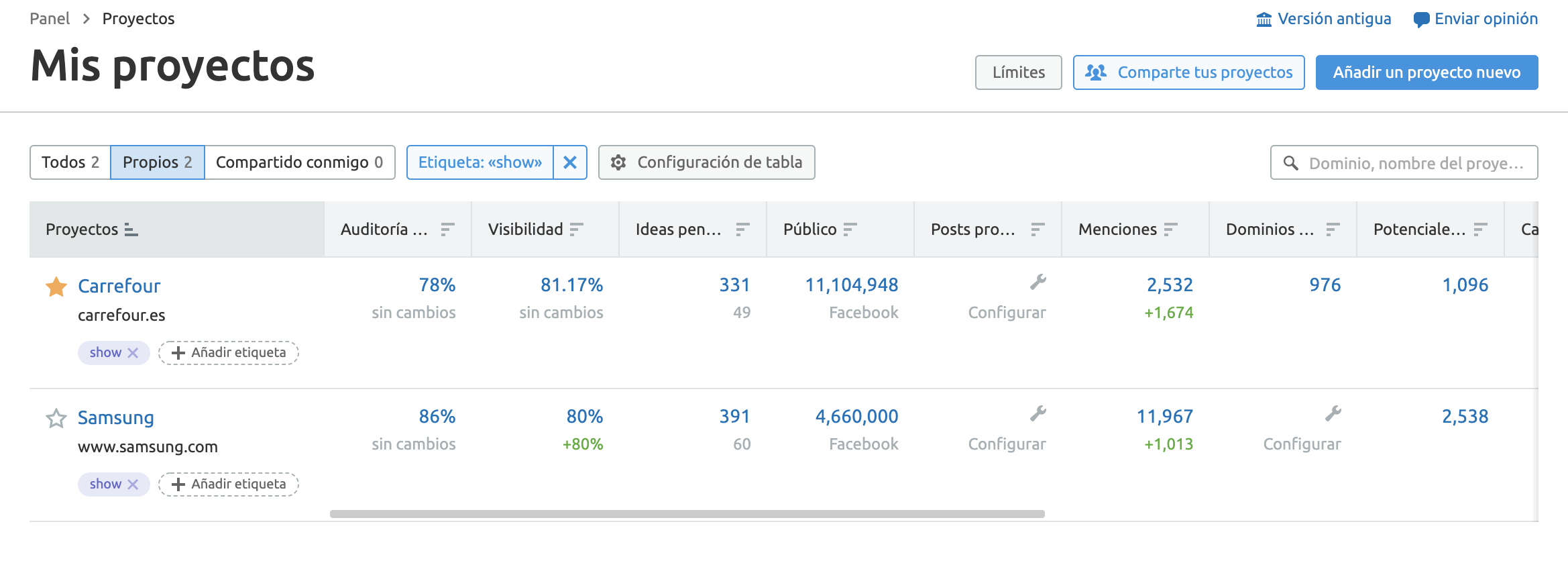
Task: Open the Etiqueta «show» filter
Action: click(480, 162)
